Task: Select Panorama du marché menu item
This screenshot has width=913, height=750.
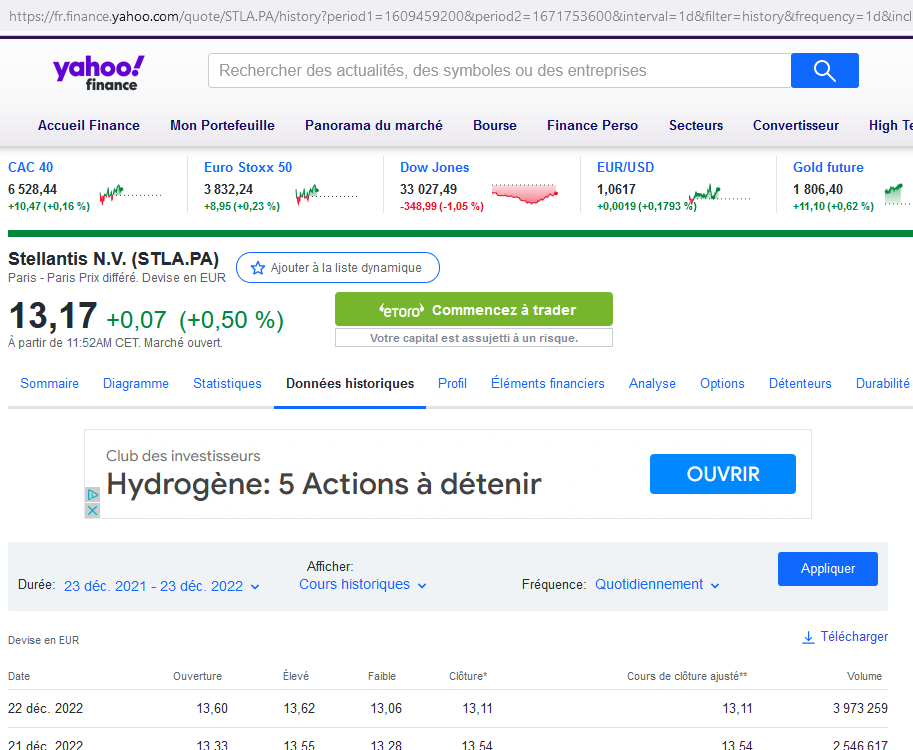Action: [x=374, y=126]
